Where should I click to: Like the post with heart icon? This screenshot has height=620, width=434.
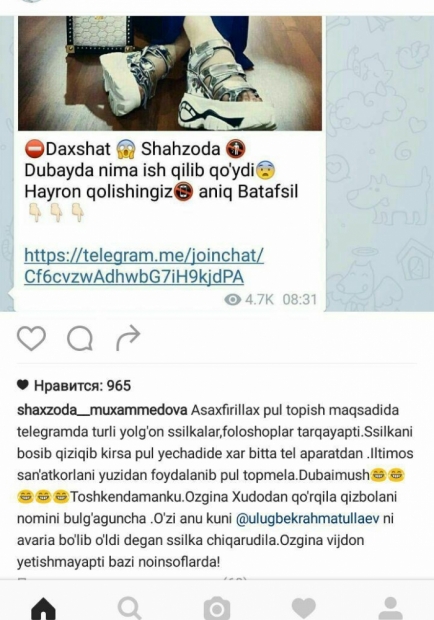[x=31, y=339]
